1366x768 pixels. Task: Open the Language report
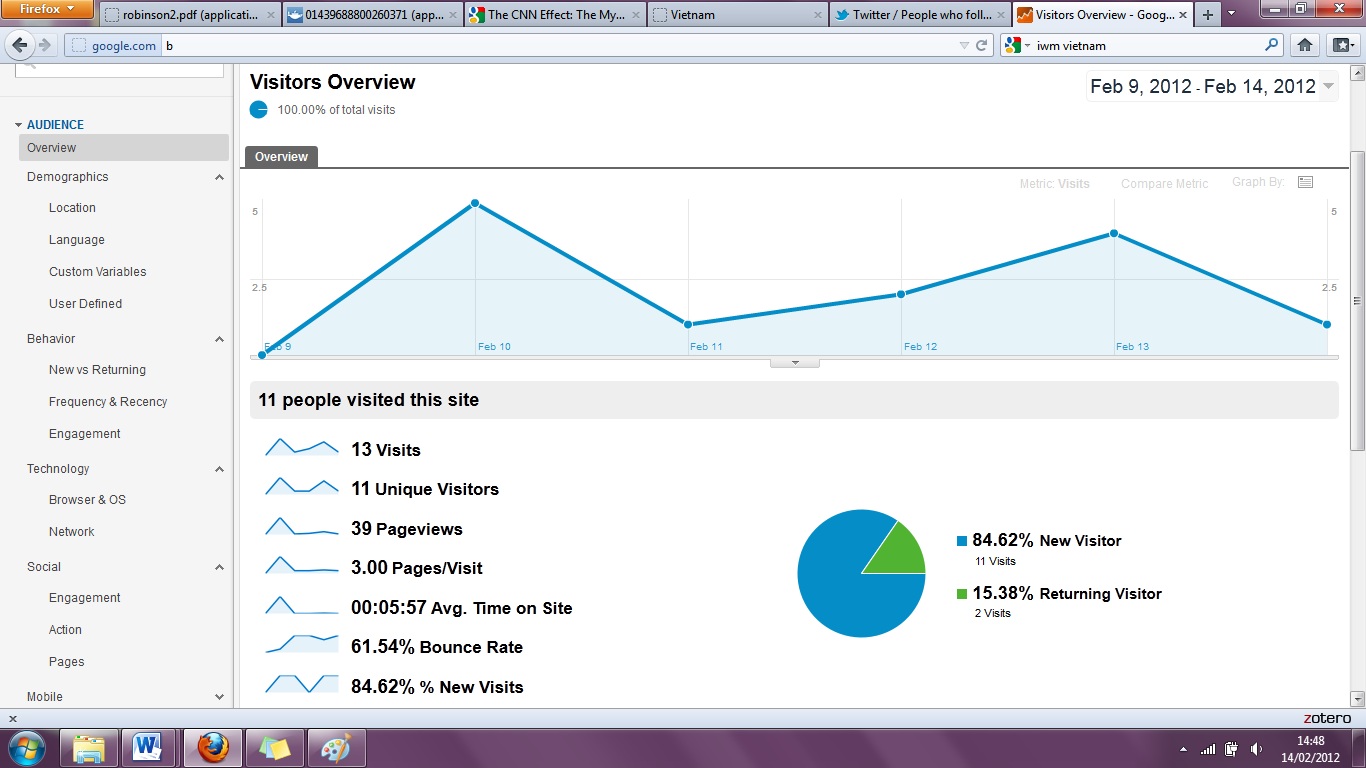pos(77,240)
